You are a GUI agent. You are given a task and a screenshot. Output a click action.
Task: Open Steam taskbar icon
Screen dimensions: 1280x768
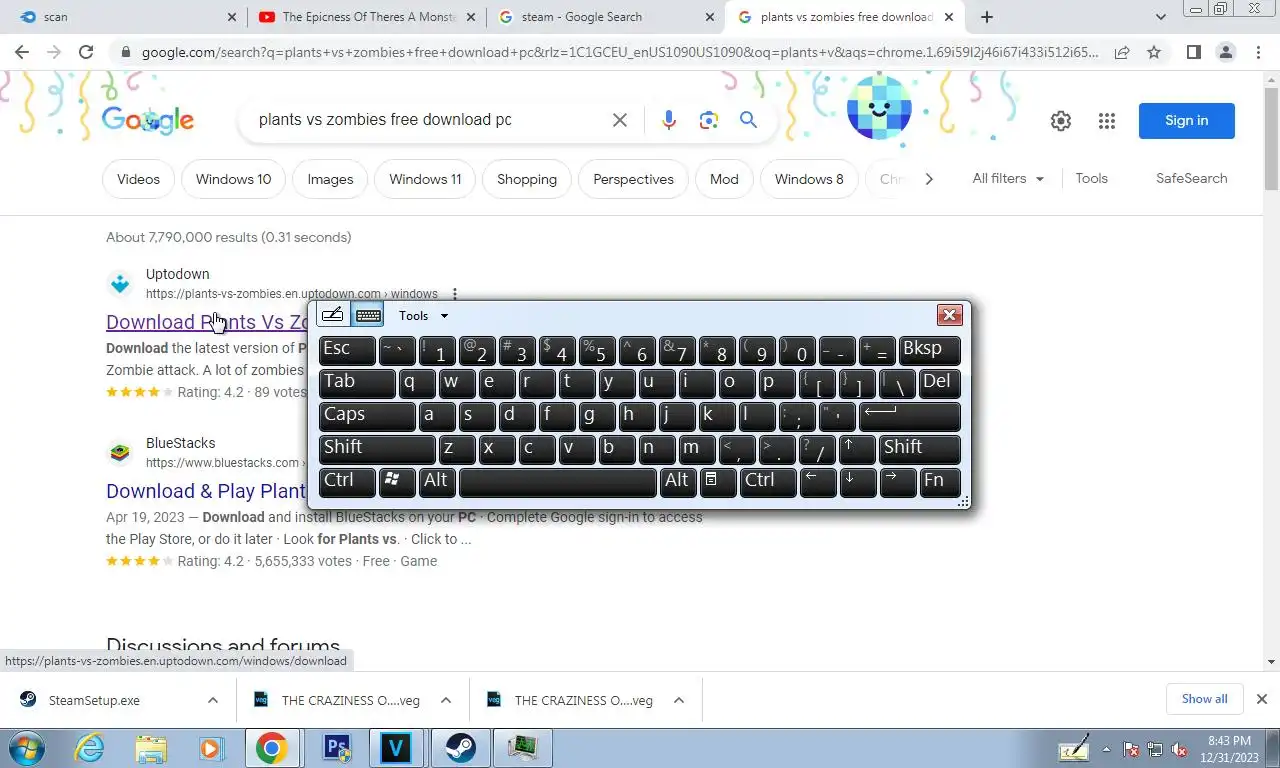tap(460, 748)
